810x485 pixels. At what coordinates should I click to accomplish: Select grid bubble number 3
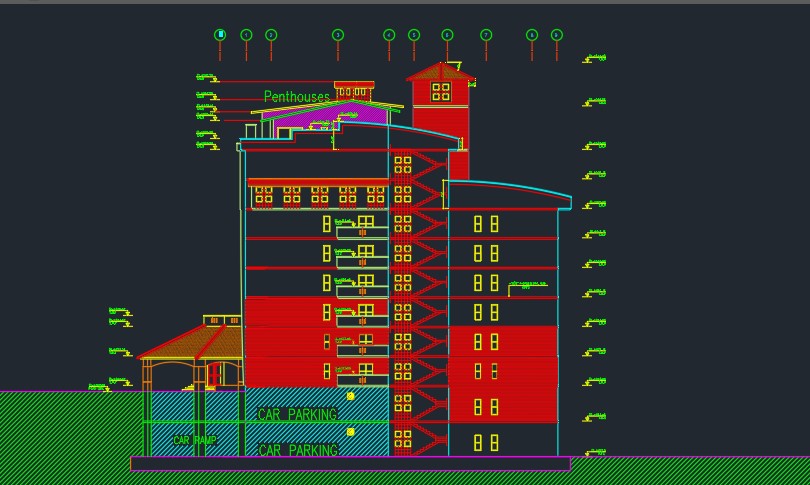[x=338, y=35]
